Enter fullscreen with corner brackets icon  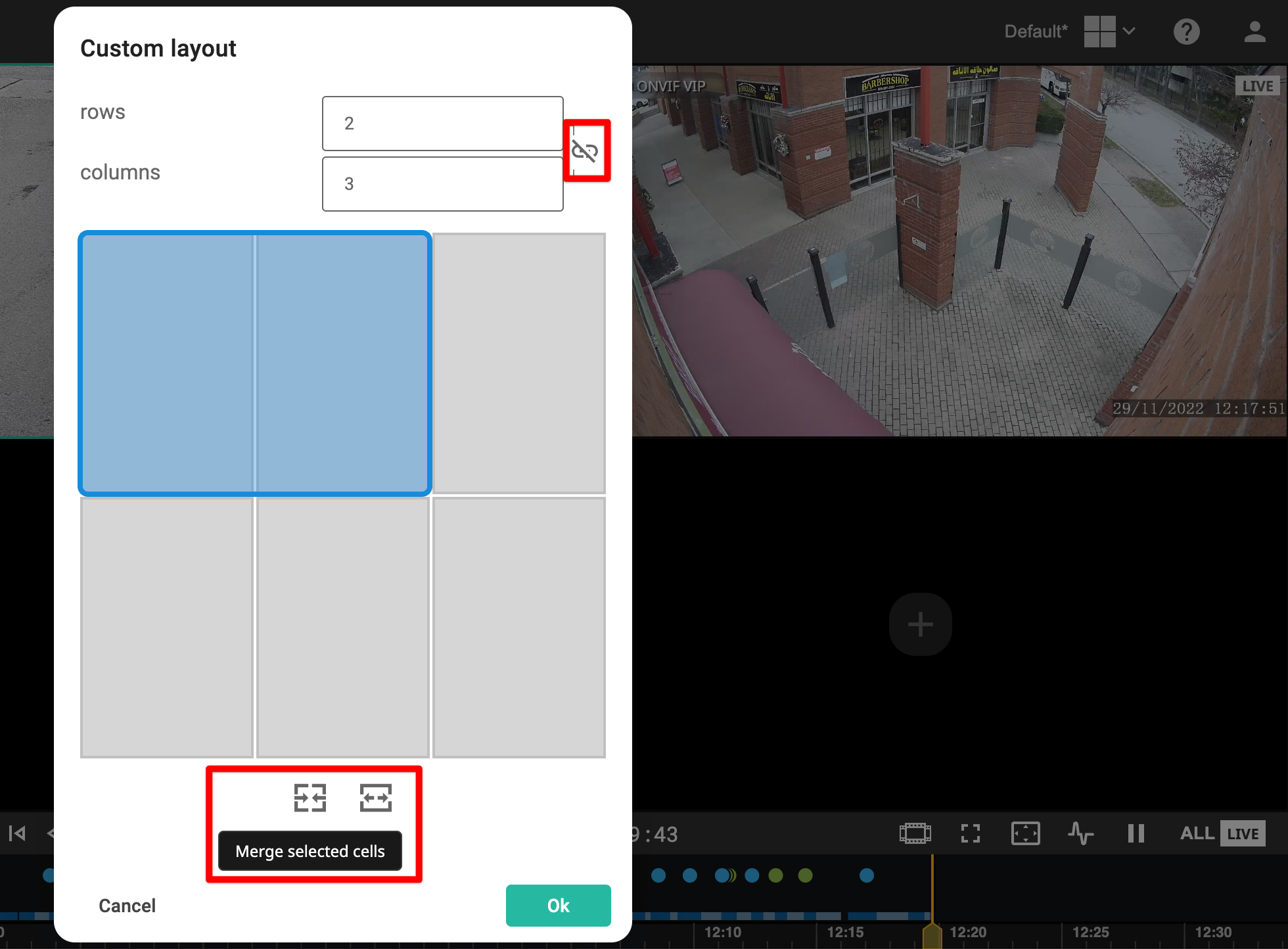[970, 833]
